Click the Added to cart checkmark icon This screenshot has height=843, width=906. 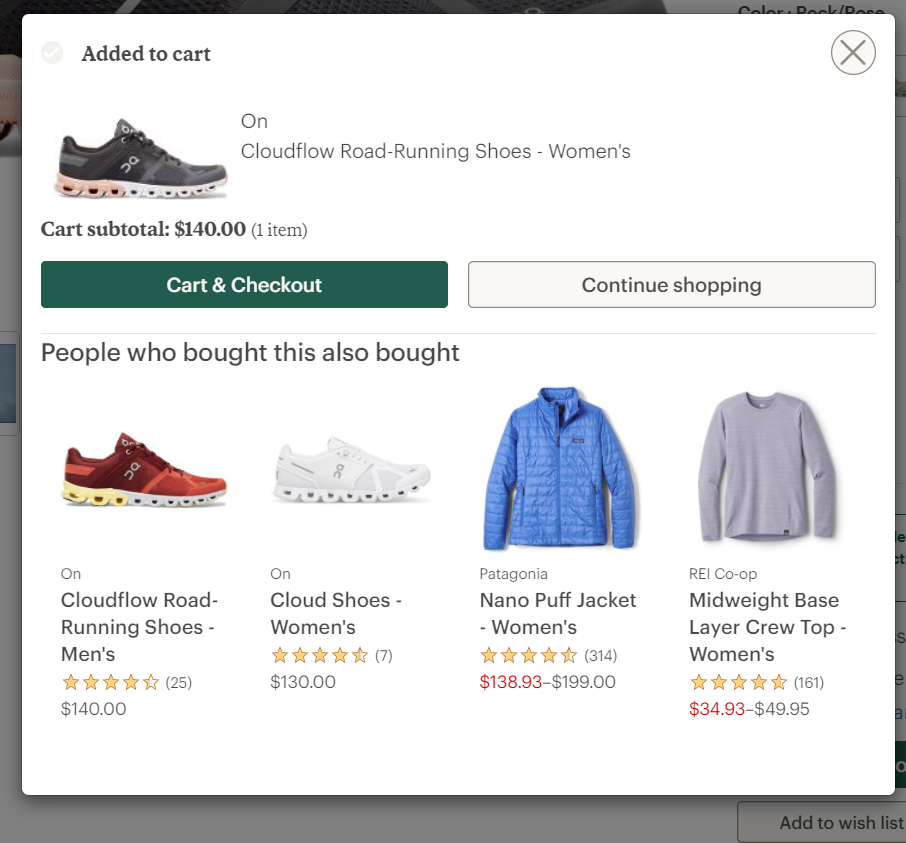[x=52, y=53]
